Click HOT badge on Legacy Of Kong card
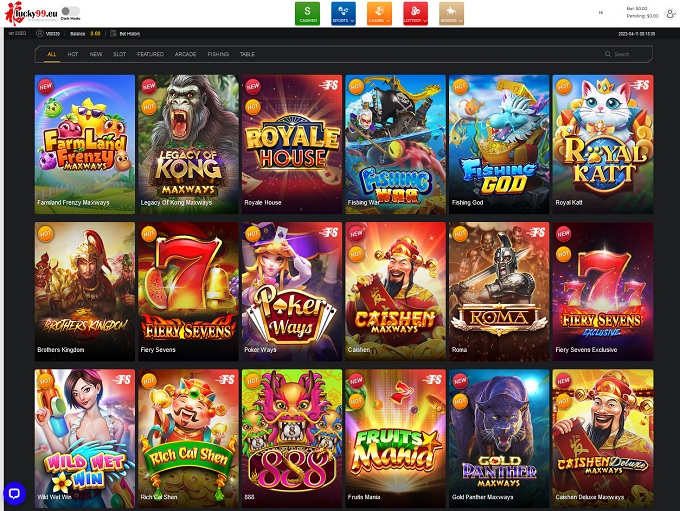 pyautogui.click(x=149, y=106)
